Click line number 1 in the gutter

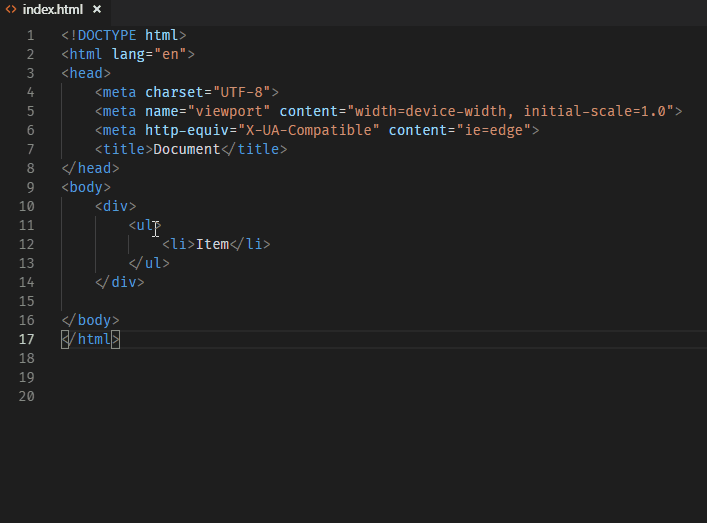coord(30,35)
